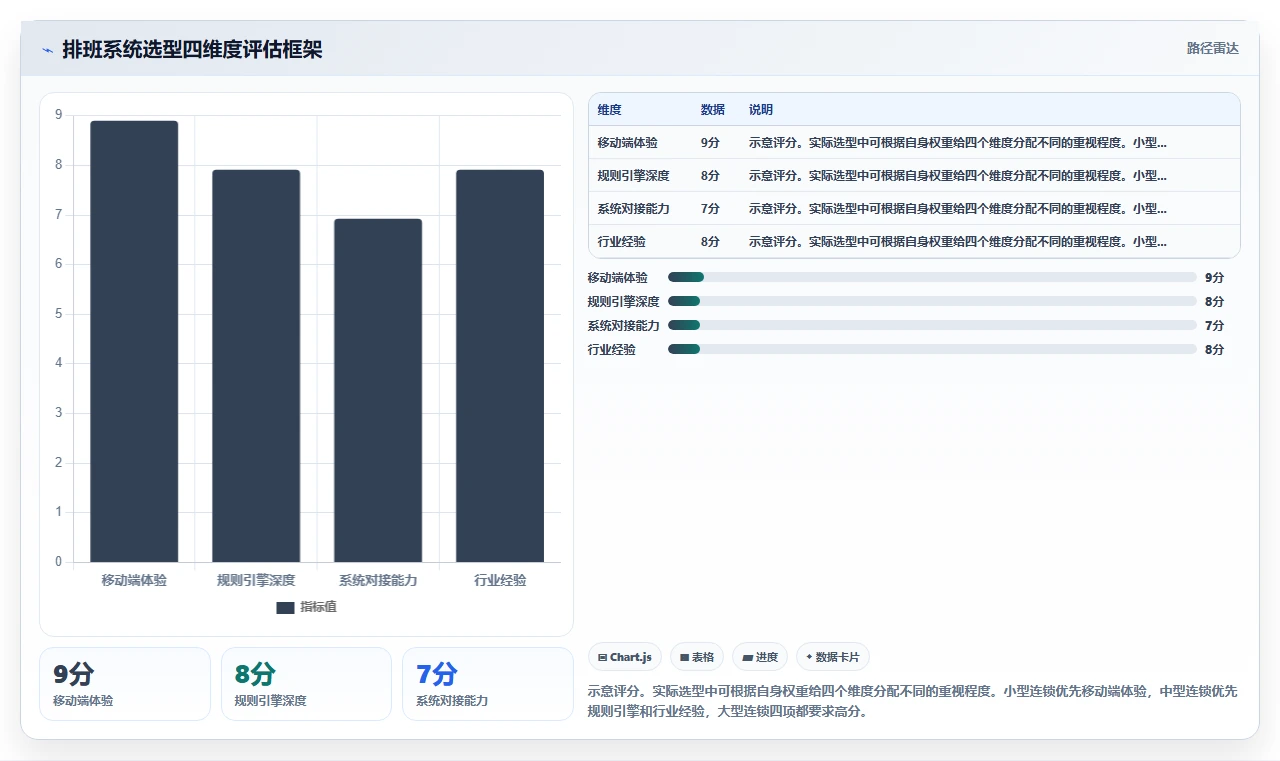Click the lightning icon beside the title
1280x761 pixels.
[47, 50]
